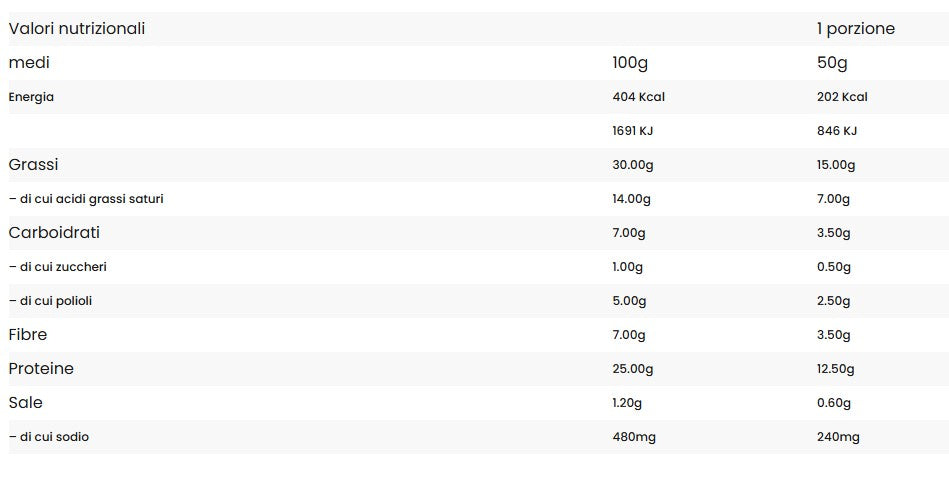Select the 'Carboidrati' row label
949x488 pixels.
click(54, 232)
